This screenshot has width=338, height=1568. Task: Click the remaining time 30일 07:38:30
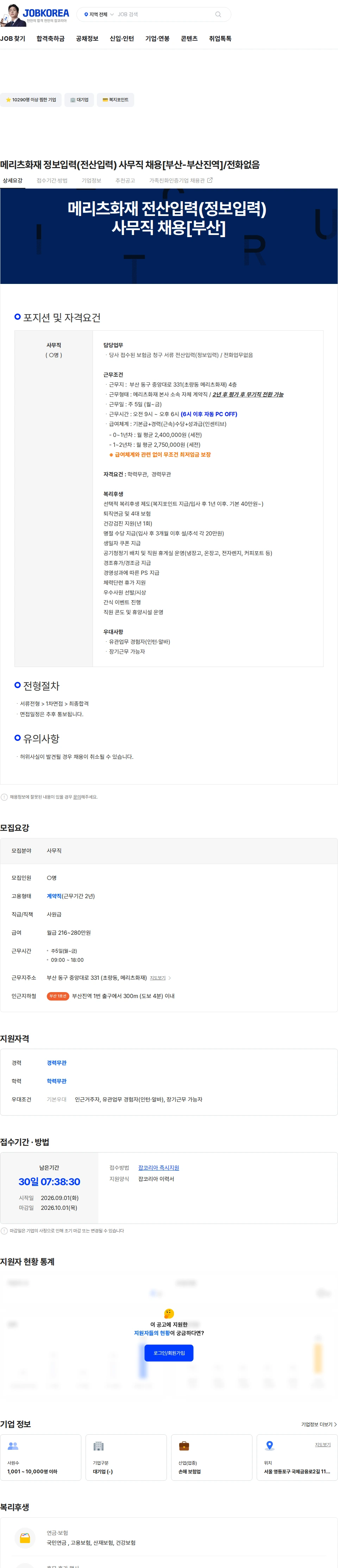(x=49, y=1181)
